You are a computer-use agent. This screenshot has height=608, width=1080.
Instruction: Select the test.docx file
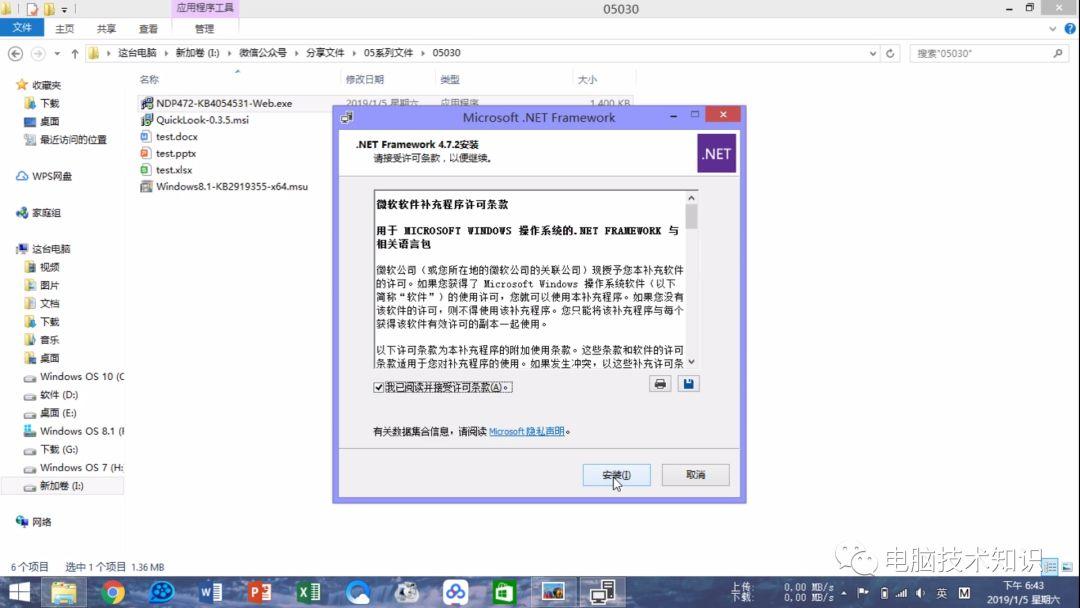click(176, 136)
